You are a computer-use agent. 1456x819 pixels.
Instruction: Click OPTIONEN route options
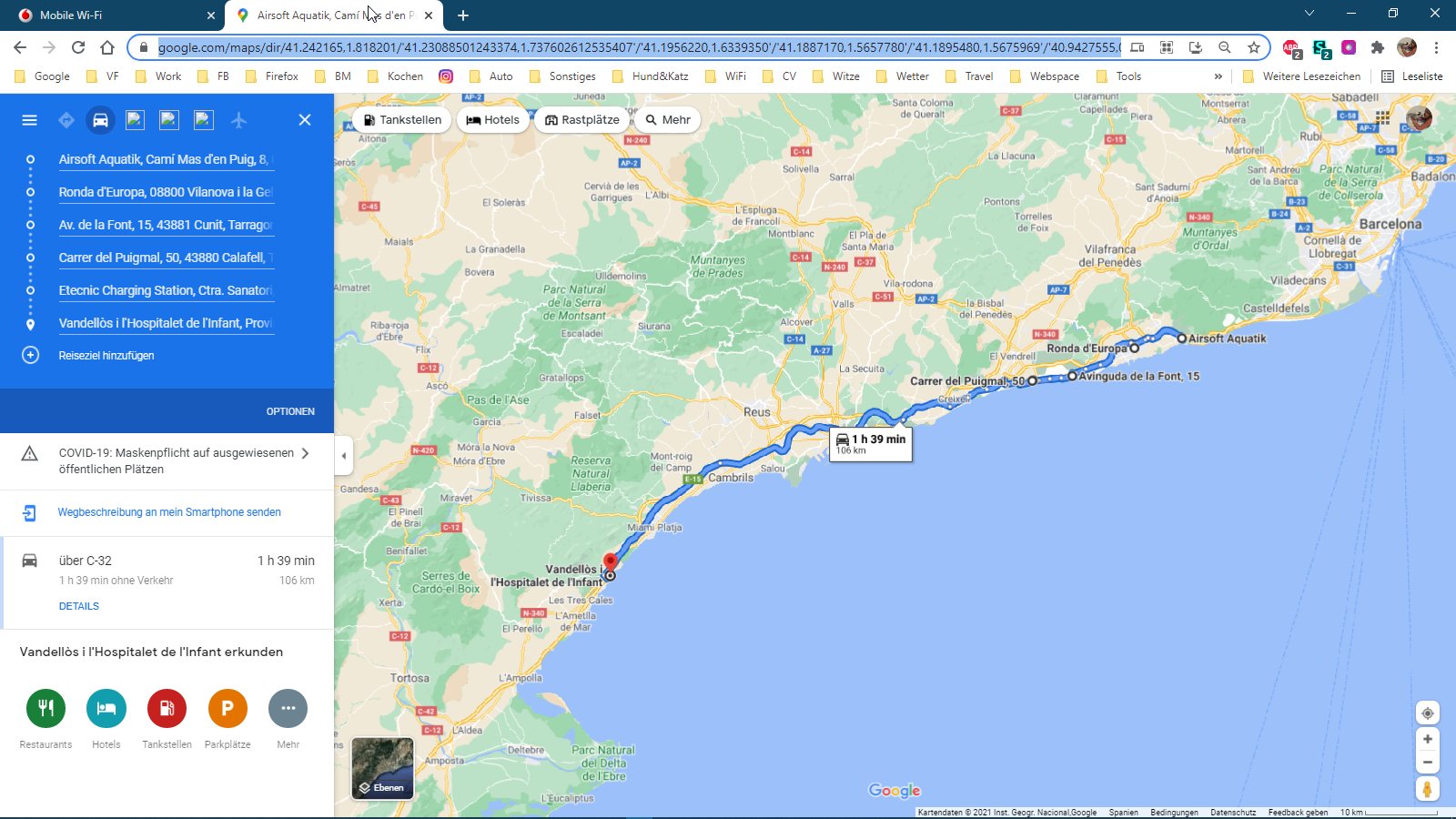[x=290, y=411]
